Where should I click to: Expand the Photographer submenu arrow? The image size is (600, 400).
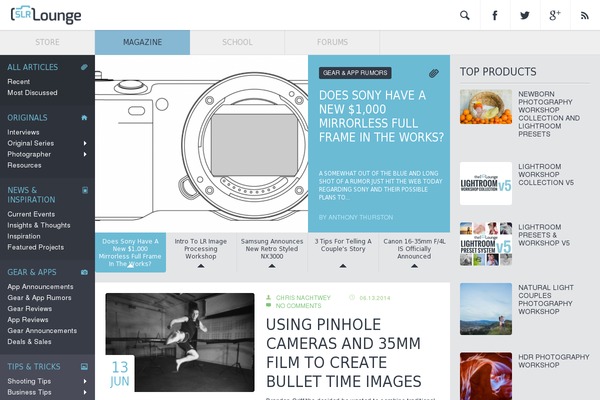coord(85,154)
